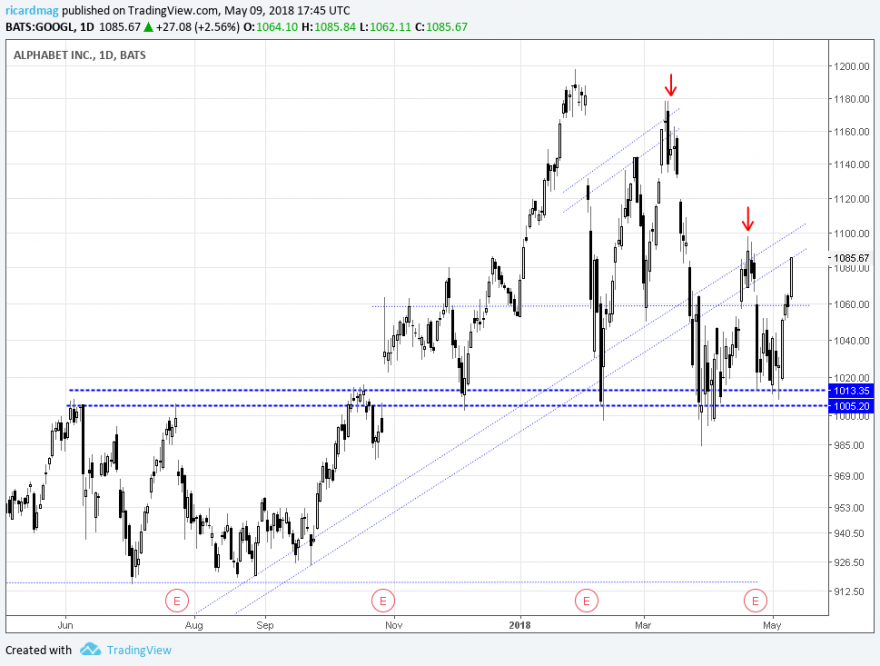Click the Nov label on the time axis
Screen dimensions: 880x666
pos(394,625)
